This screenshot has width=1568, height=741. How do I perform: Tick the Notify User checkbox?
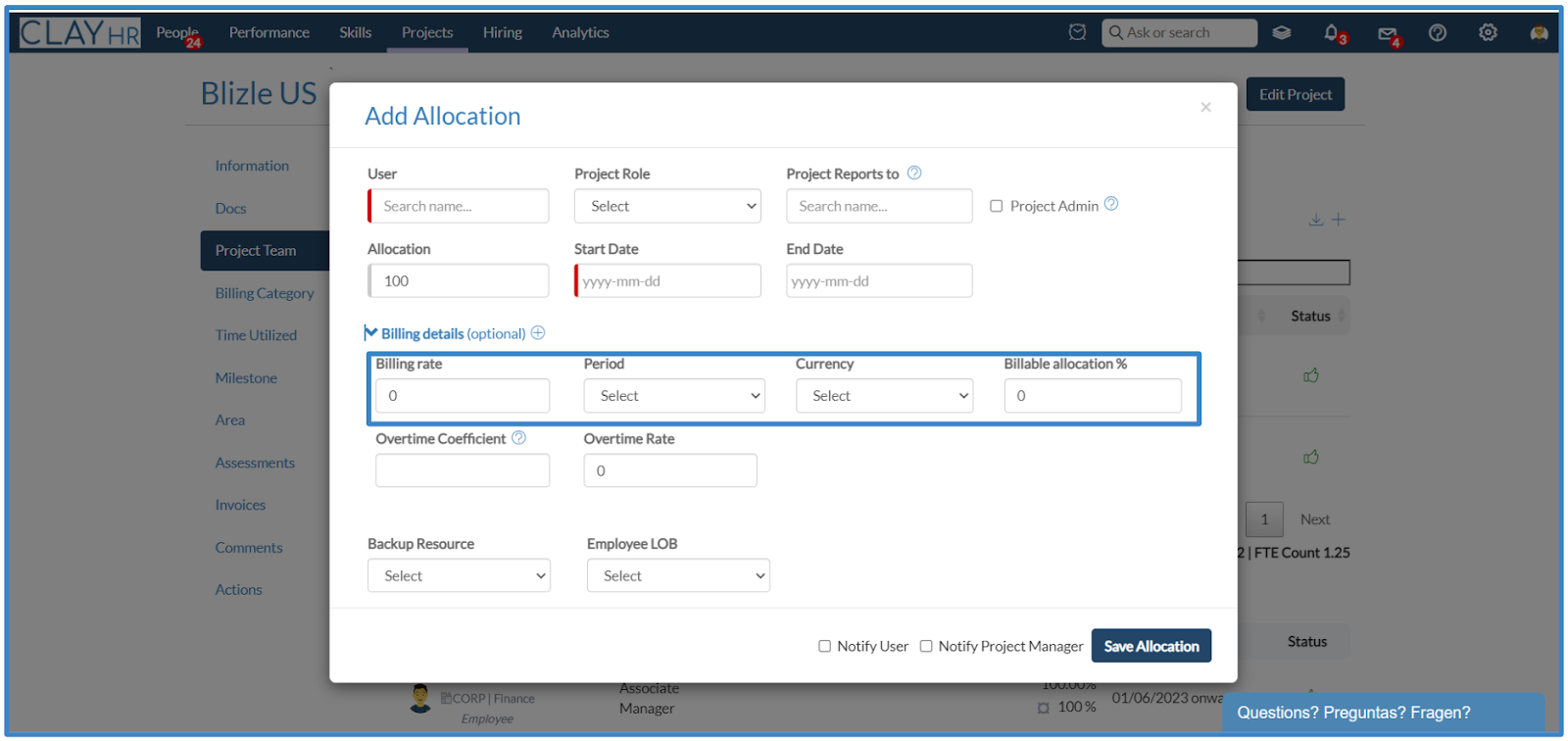pos(825,646)
